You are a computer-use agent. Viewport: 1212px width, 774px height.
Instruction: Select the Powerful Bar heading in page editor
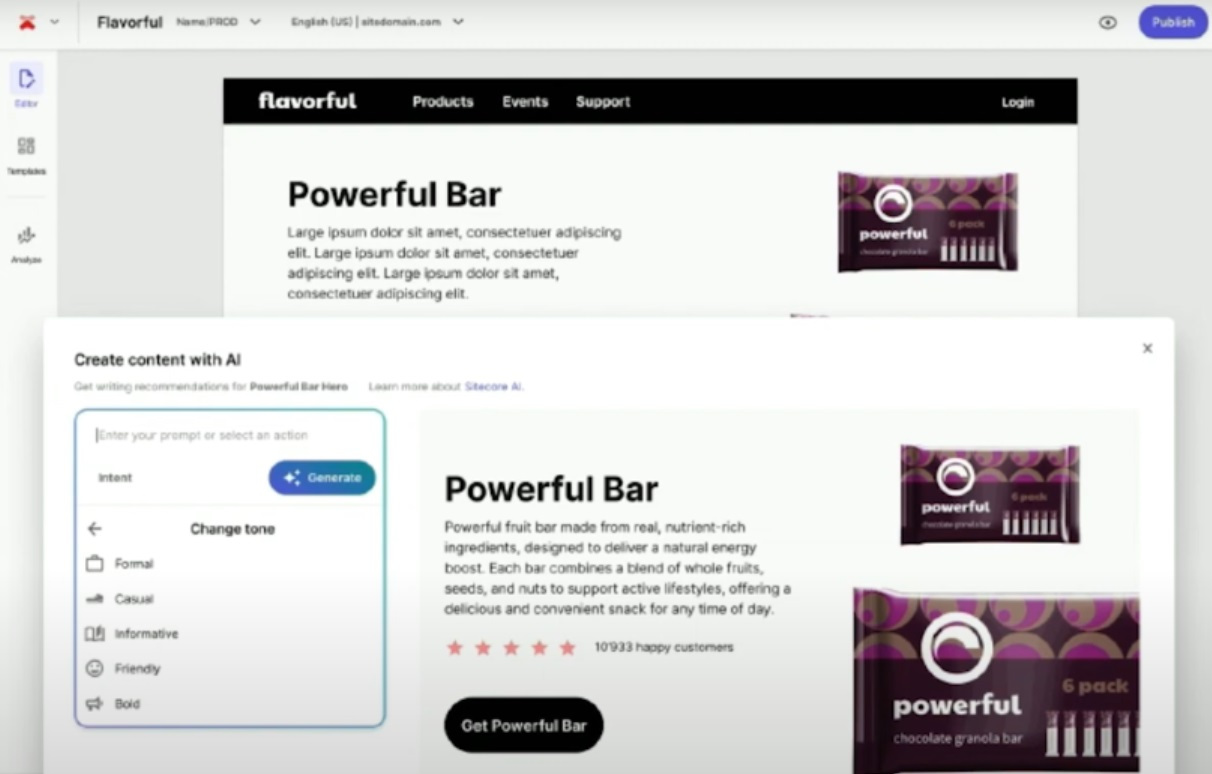[394, 194]
